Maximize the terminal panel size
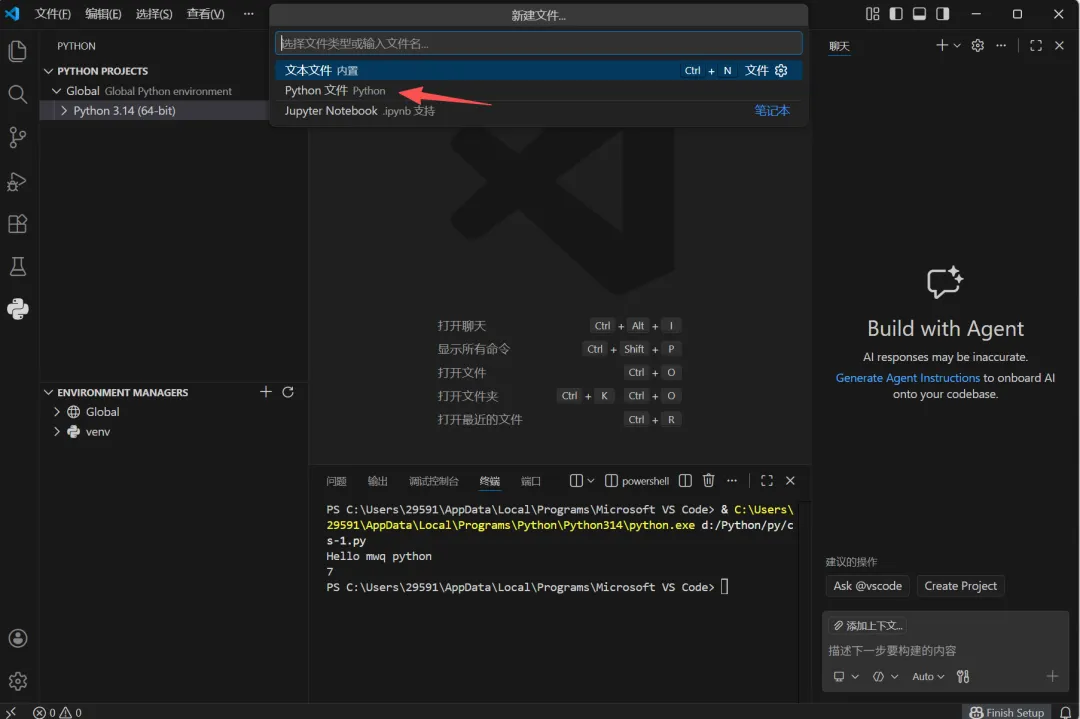The height and width of the screenshot is (719, 1080). (767, 481)
